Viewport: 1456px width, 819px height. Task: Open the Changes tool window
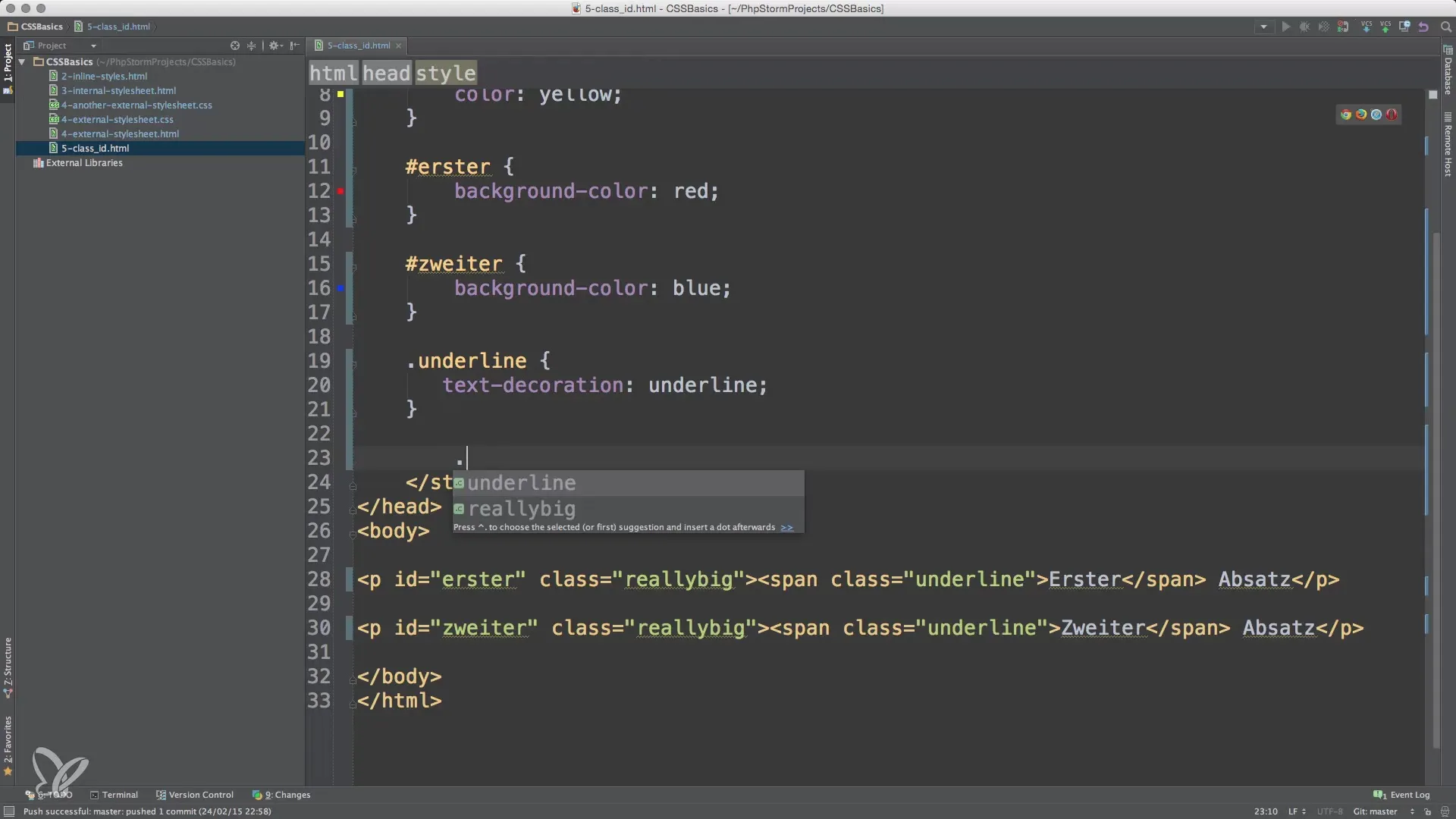click(281, 795)
